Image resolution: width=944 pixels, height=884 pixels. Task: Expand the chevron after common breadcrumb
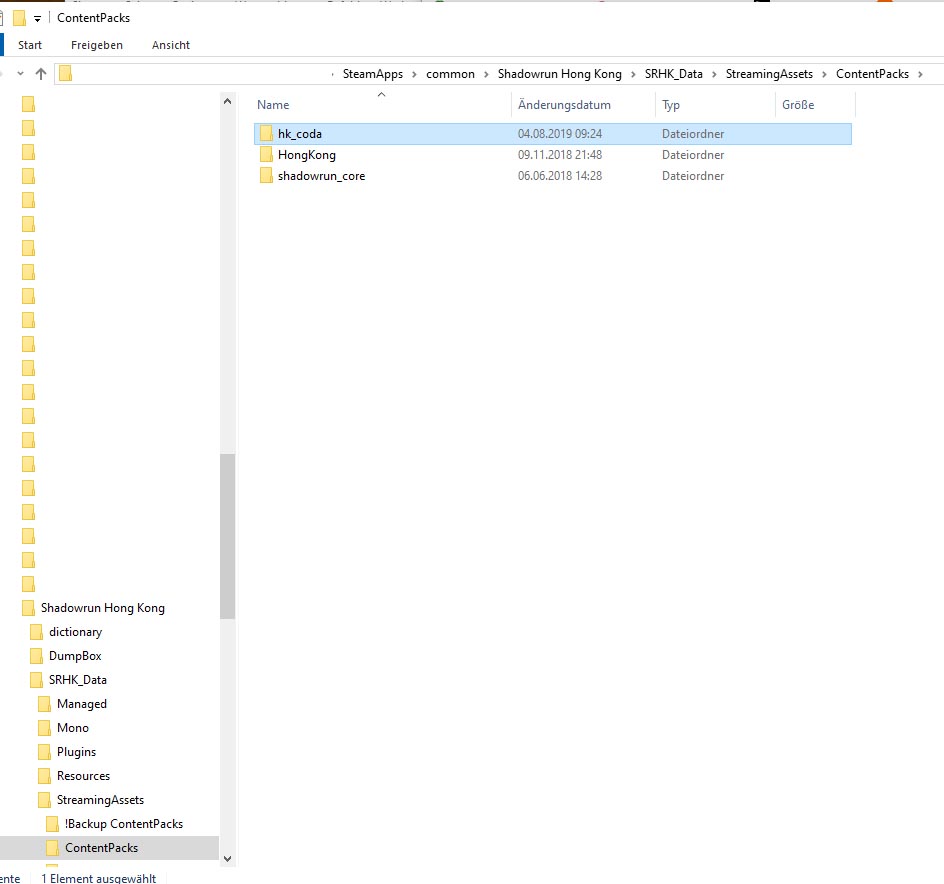(x=486, y=75)
